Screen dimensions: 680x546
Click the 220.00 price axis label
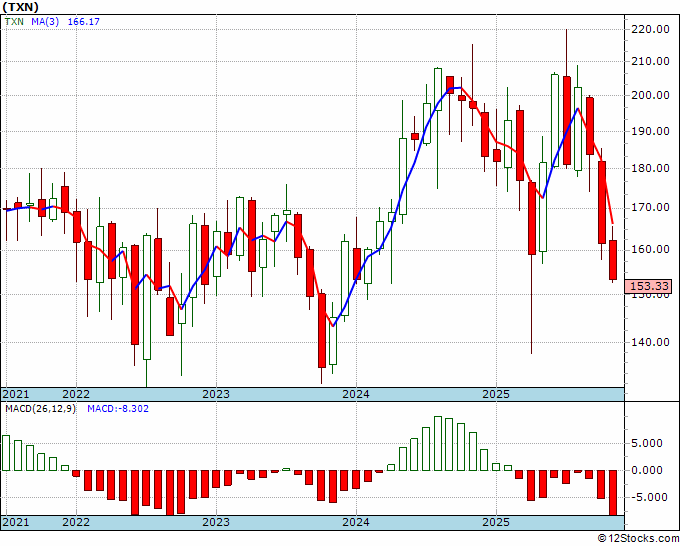(649, 29)
